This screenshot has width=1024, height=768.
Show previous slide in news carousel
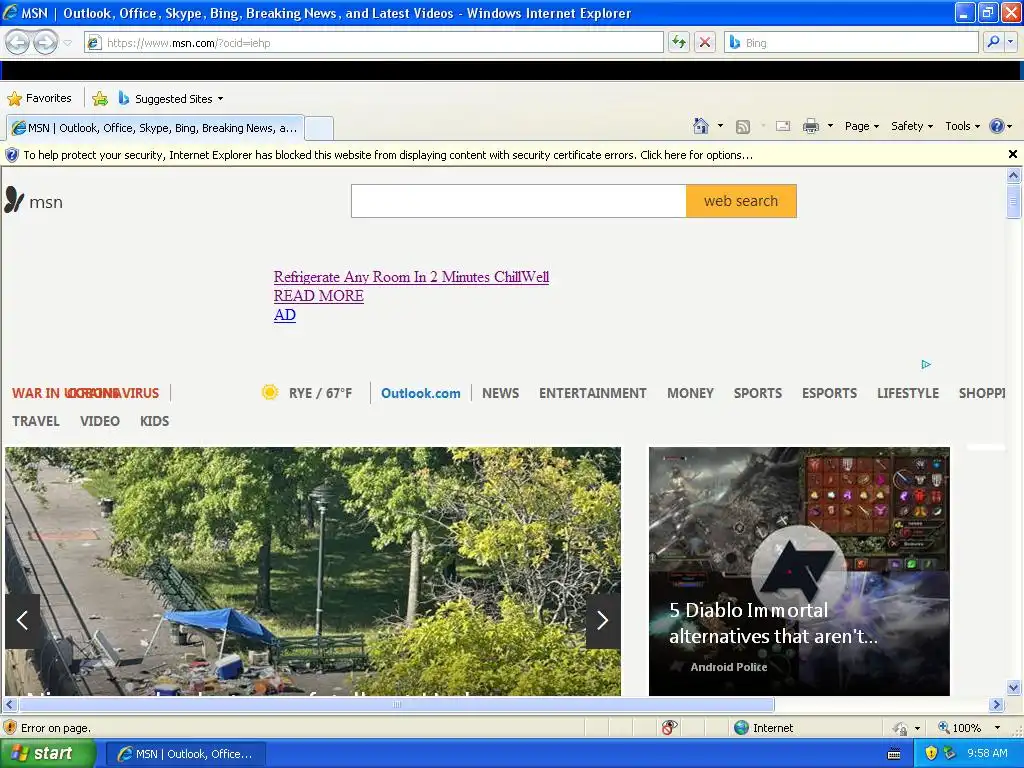coord(22,620)
